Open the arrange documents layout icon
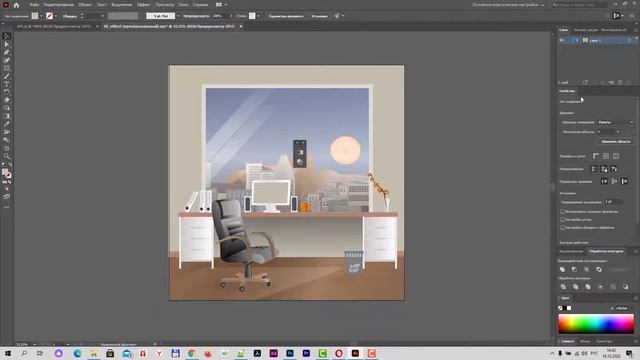The image size is (640, 360). 221,5
